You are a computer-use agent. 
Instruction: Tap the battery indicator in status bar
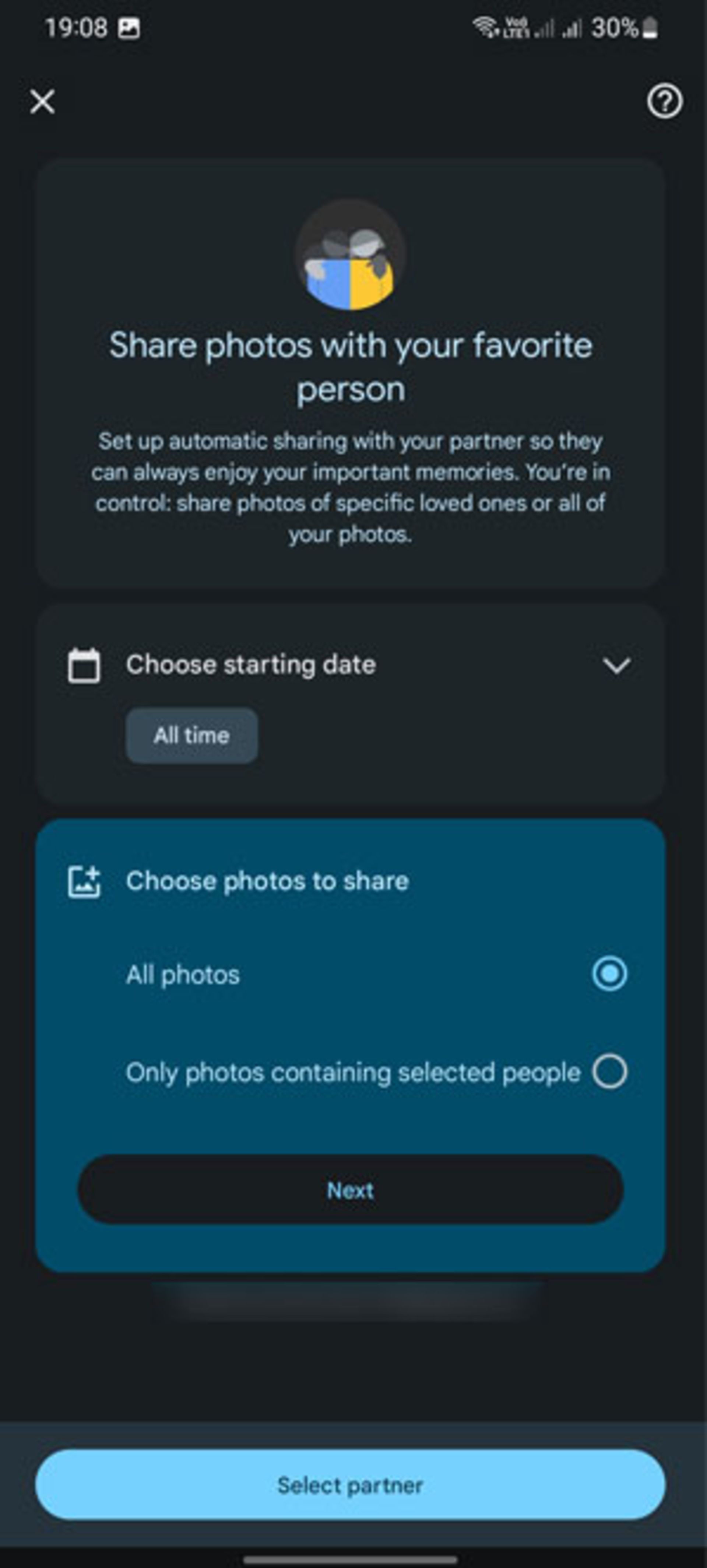[x=650, y=28]
